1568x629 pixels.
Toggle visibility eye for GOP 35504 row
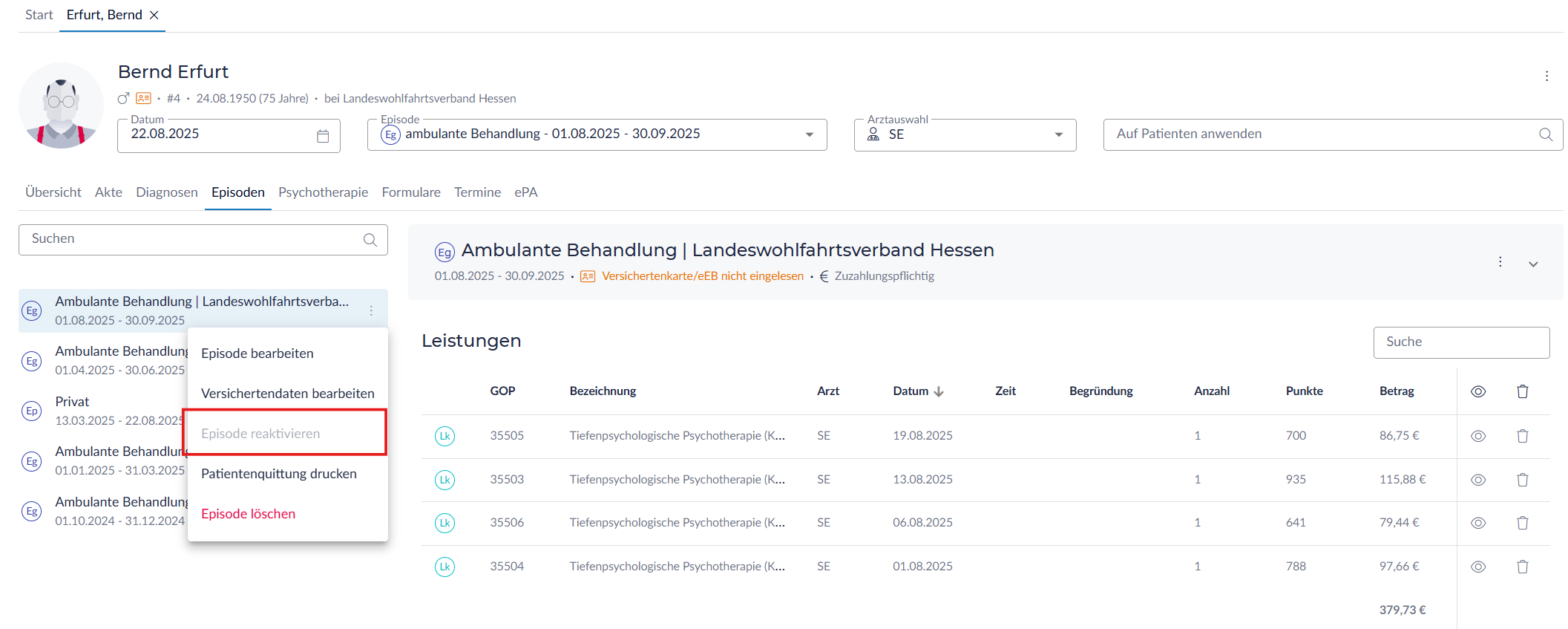point(1477,567)
